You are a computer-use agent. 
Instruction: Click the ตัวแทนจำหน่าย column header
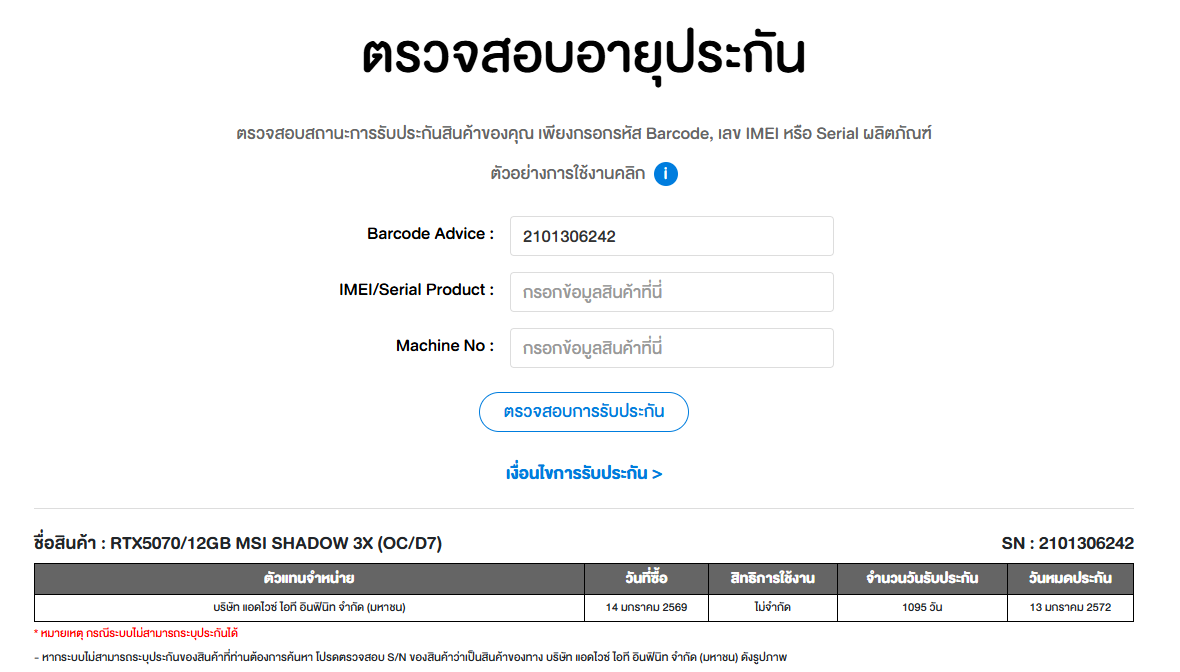pyautogui.click(x=309, y=578)
